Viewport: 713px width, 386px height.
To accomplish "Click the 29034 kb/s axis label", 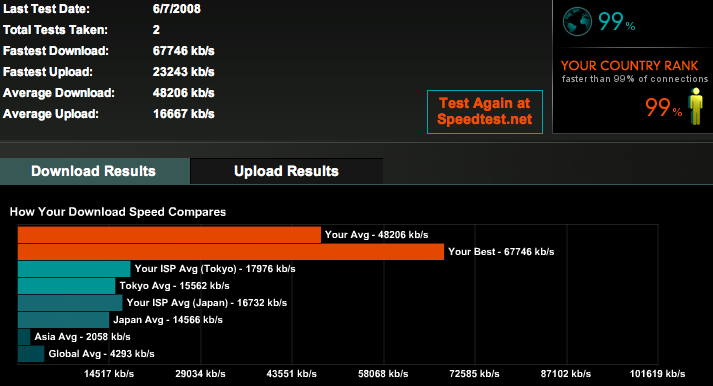I will tap(201, 374).
